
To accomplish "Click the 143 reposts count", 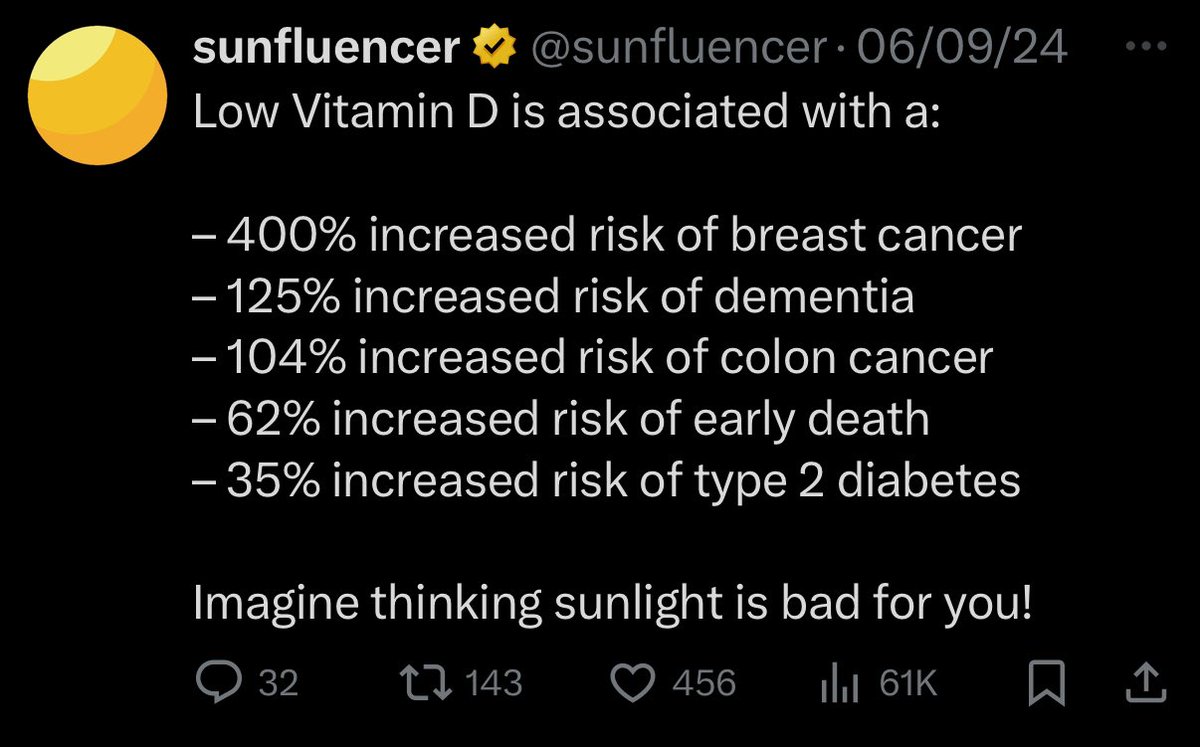I will coord(494,684).
